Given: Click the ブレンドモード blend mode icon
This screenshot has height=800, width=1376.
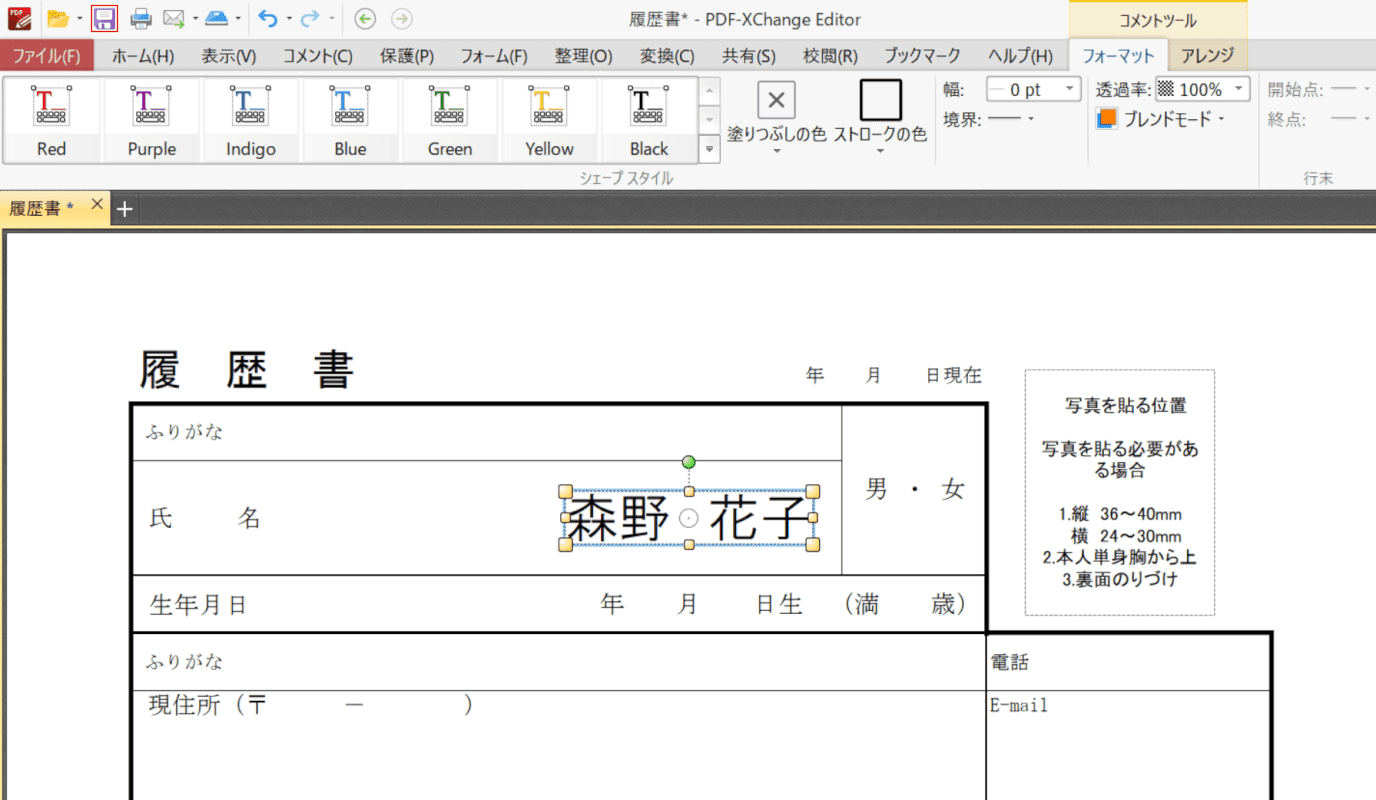Looking at the screenshot, I should (1106, 119).
